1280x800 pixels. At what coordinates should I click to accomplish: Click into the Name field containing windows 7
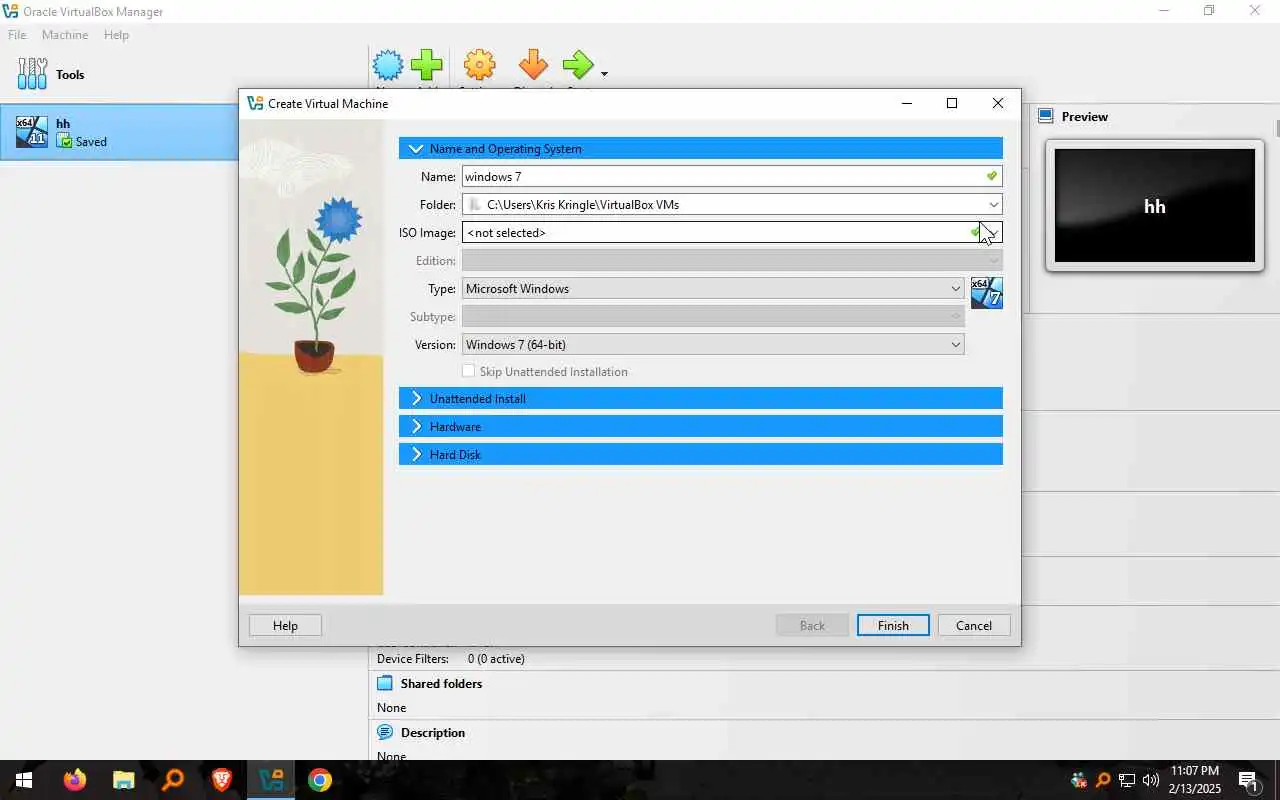point(731,177)
